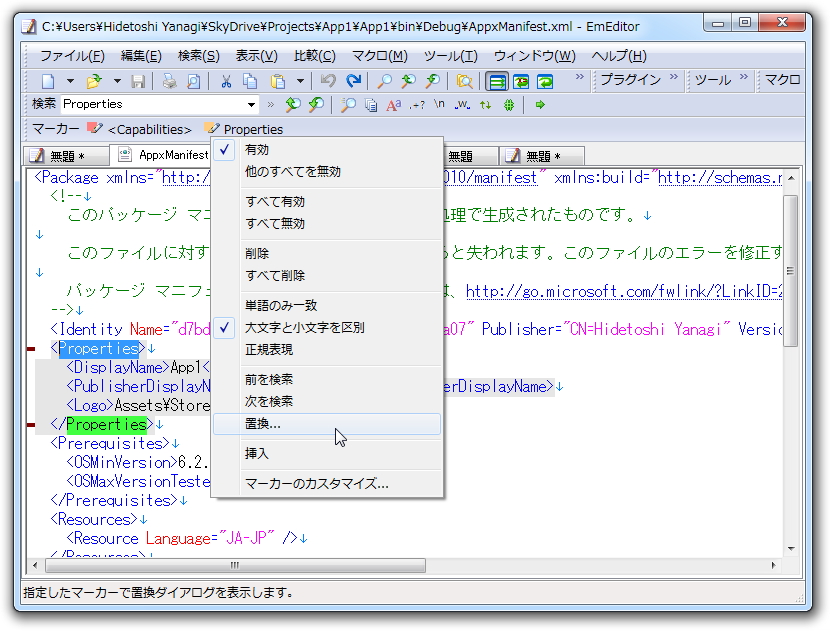
Task: Open マーカーのカスタマイズ... entry
Action: [x=327, y=483]
